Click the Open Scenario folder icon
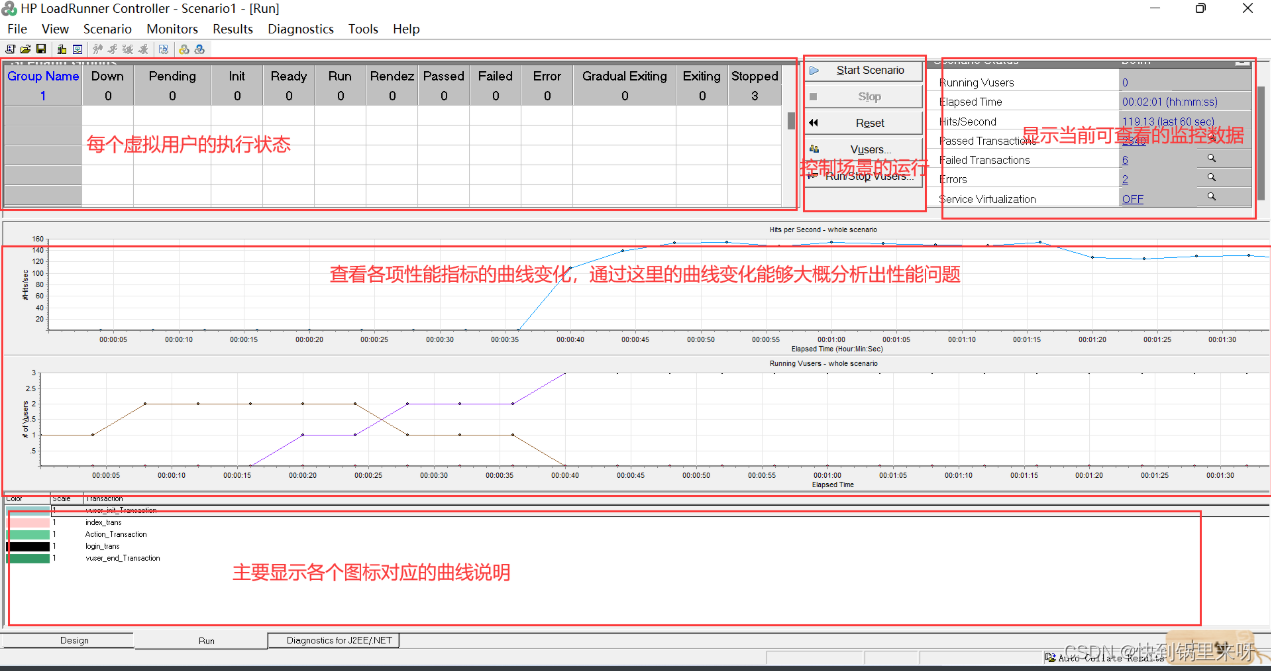 [x=25, y=49]
